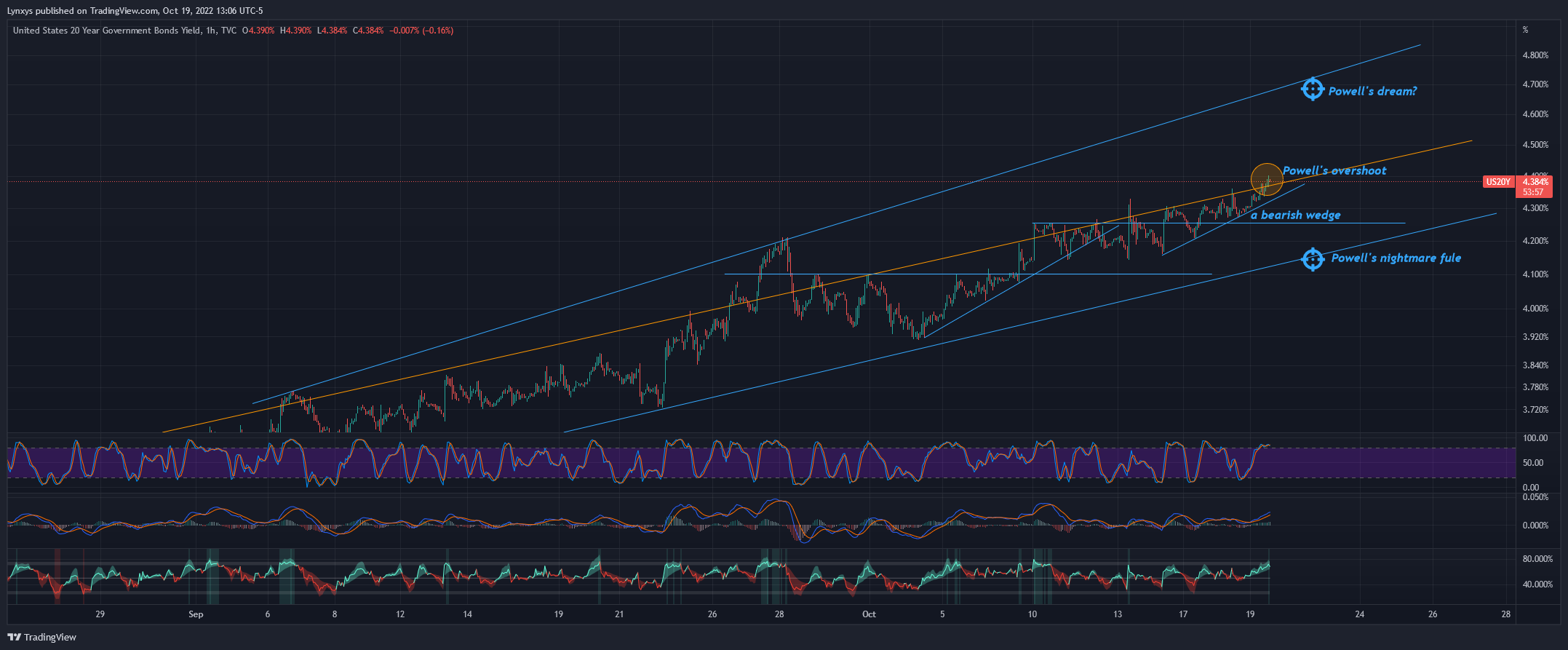Click the Oct label on time axis
Screen dimensions: 1568x650
tap(869, 614)
